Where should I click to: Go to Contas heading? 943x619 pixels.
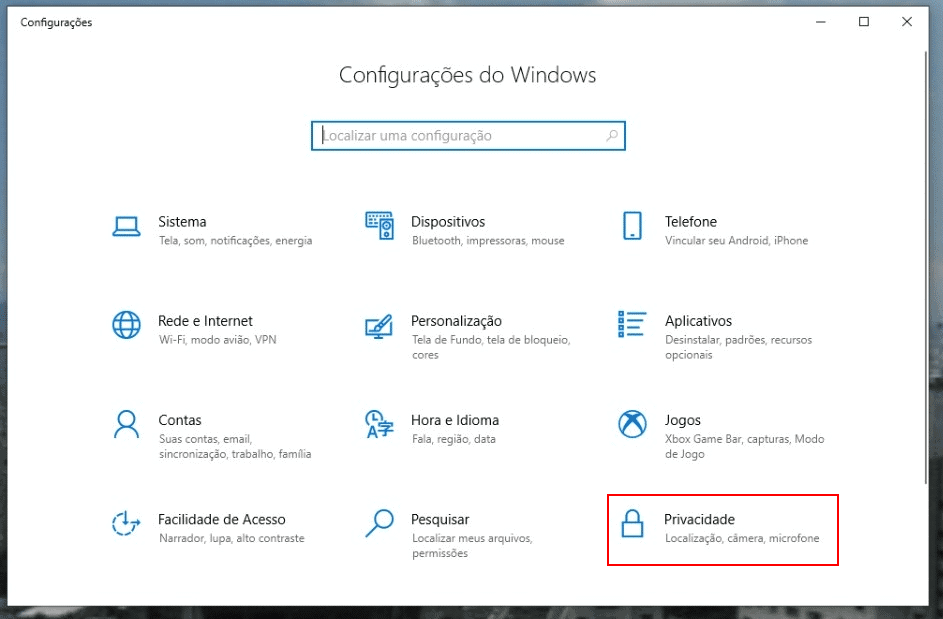180,420
